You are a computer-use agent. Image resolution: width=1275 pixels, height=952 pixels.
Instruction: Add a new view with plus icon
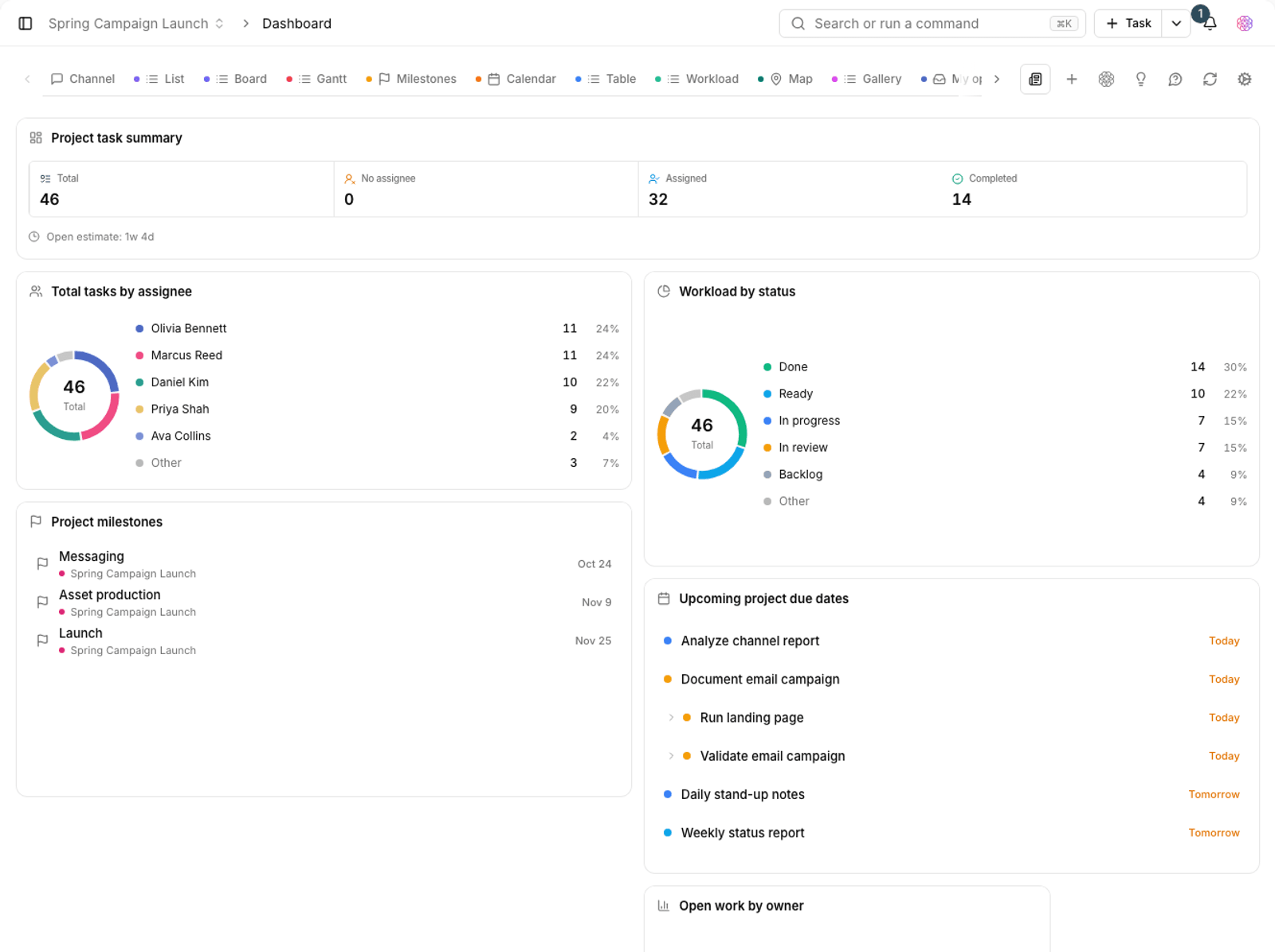tap(1072, 79)
